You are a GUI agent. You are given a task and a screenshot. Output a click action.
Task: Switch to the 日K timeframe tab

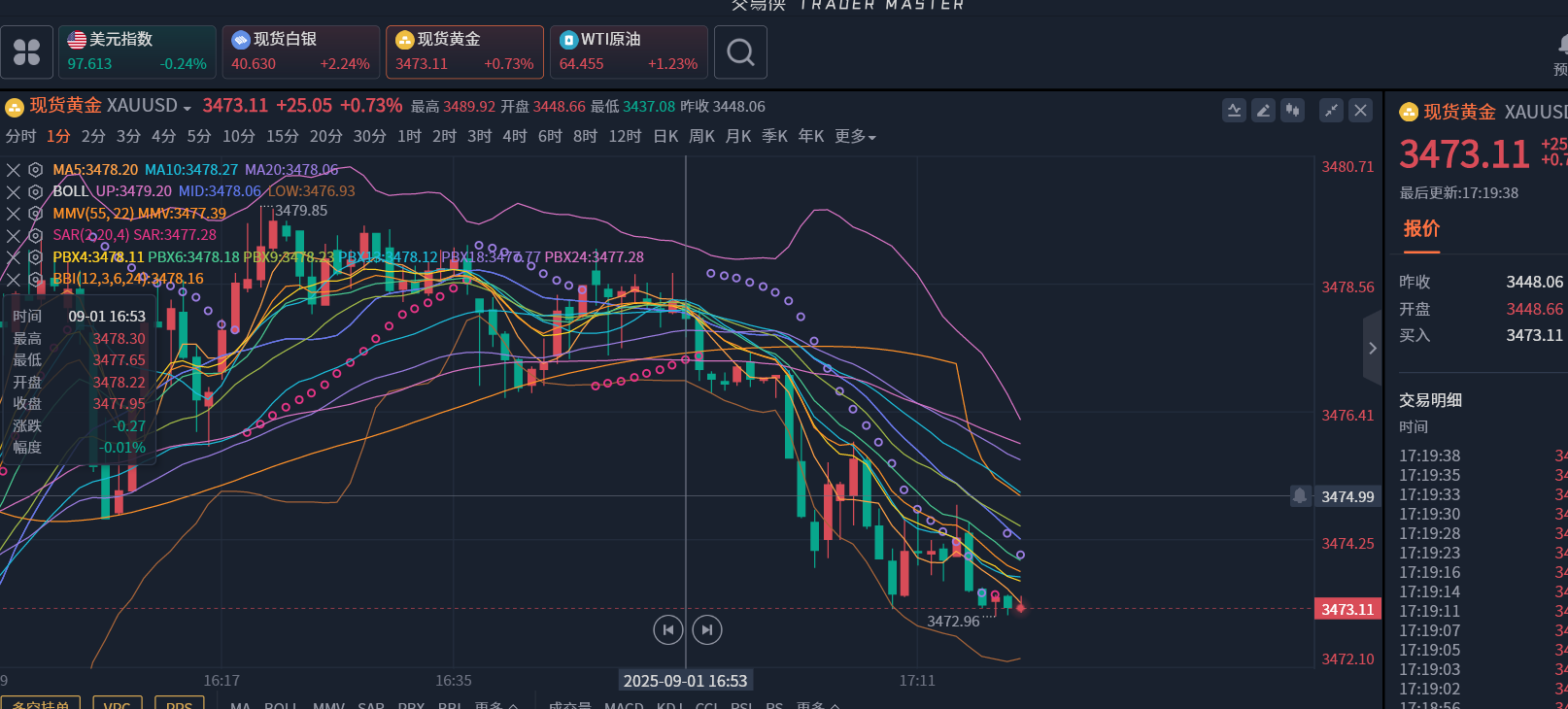(665, 137)
